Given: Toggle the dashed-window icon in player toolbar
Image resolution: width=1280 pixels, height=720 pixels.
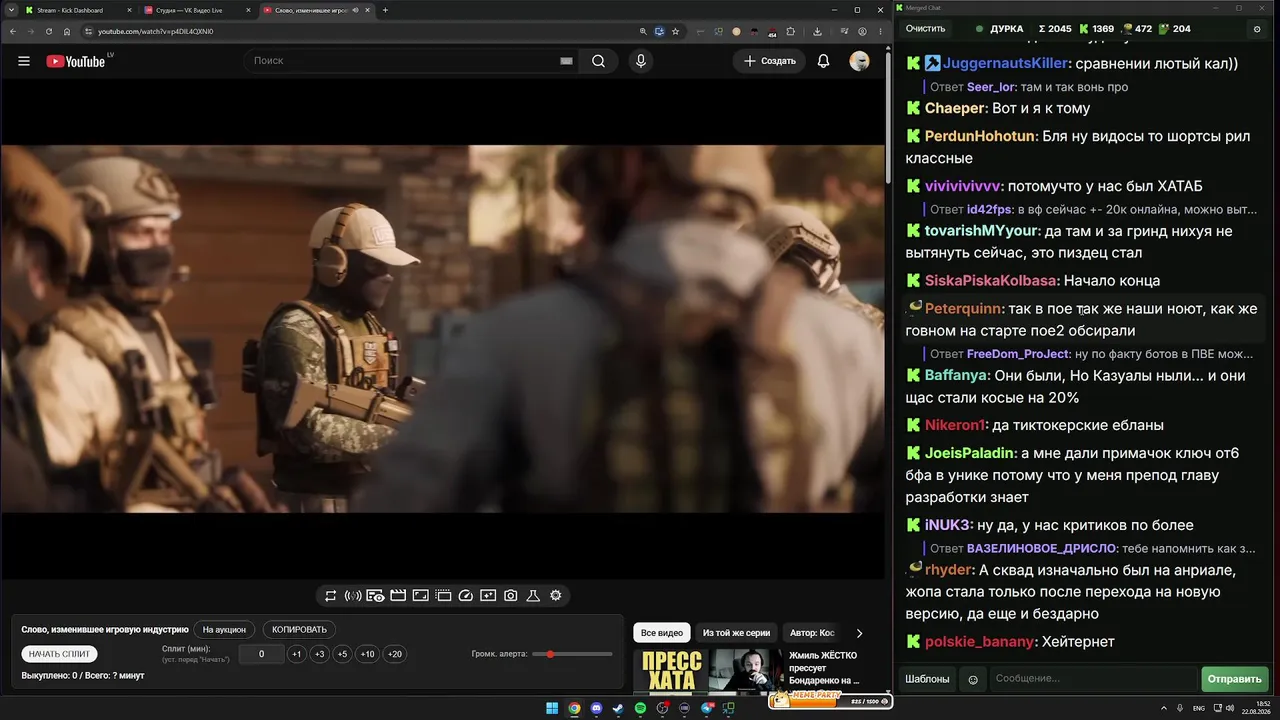Looking at the screenshot, I should pyautogui.click(x=443, y=596).
